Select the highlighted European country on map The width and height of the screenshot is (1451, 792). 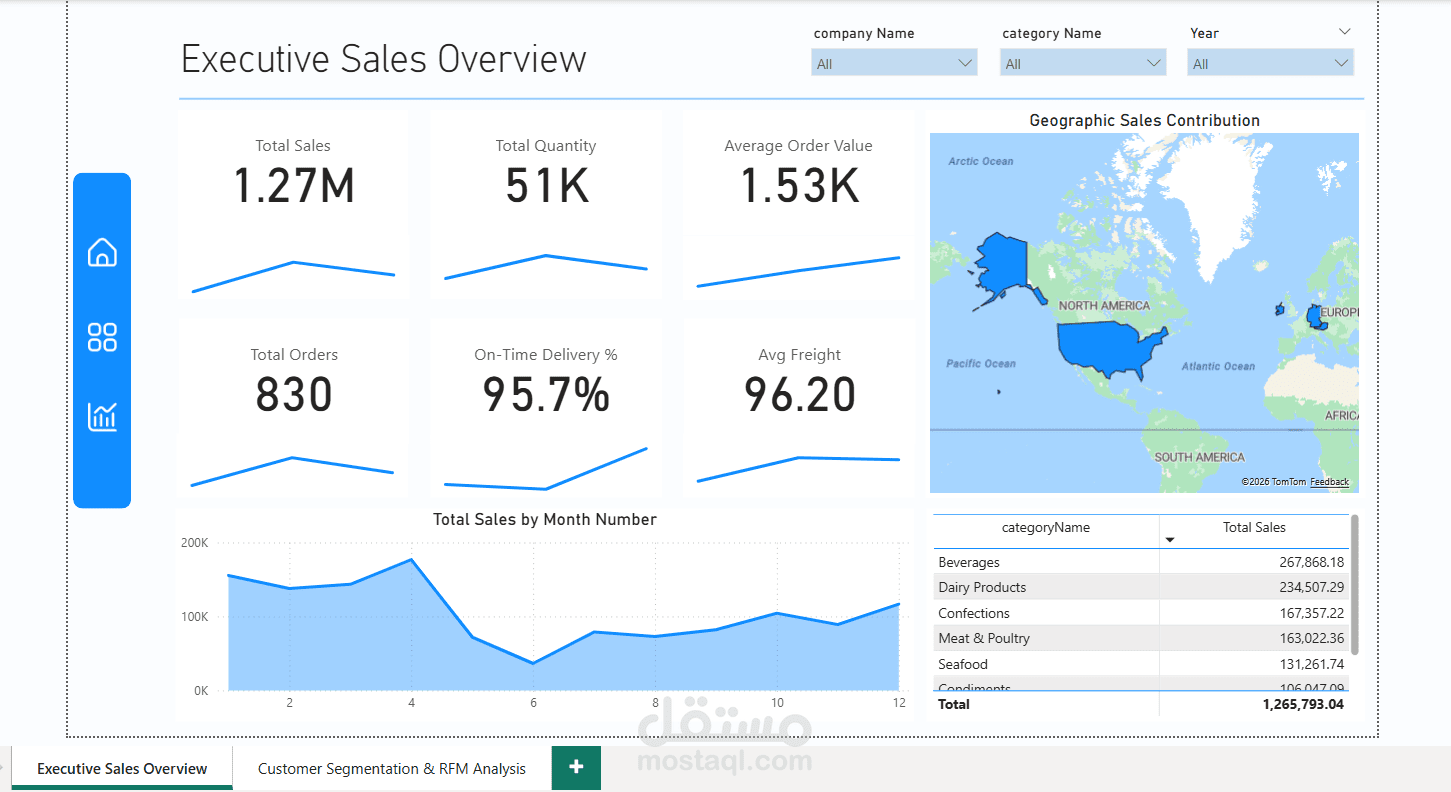1318,318
